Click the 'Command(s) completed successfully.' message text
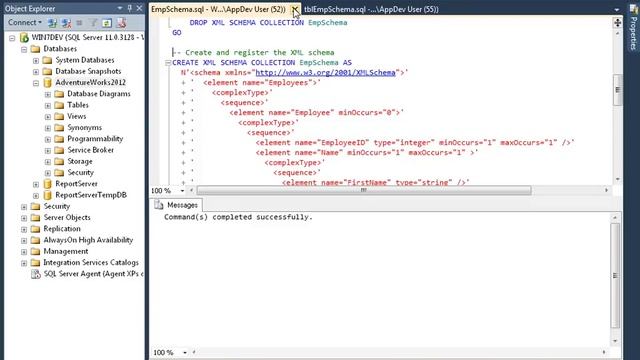The image size is (640, 360). point(238,217)
